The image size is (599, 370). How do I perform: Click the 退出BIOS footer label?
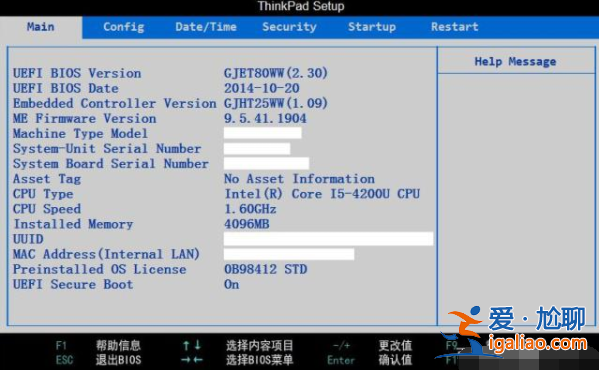[x=118, y=360]
